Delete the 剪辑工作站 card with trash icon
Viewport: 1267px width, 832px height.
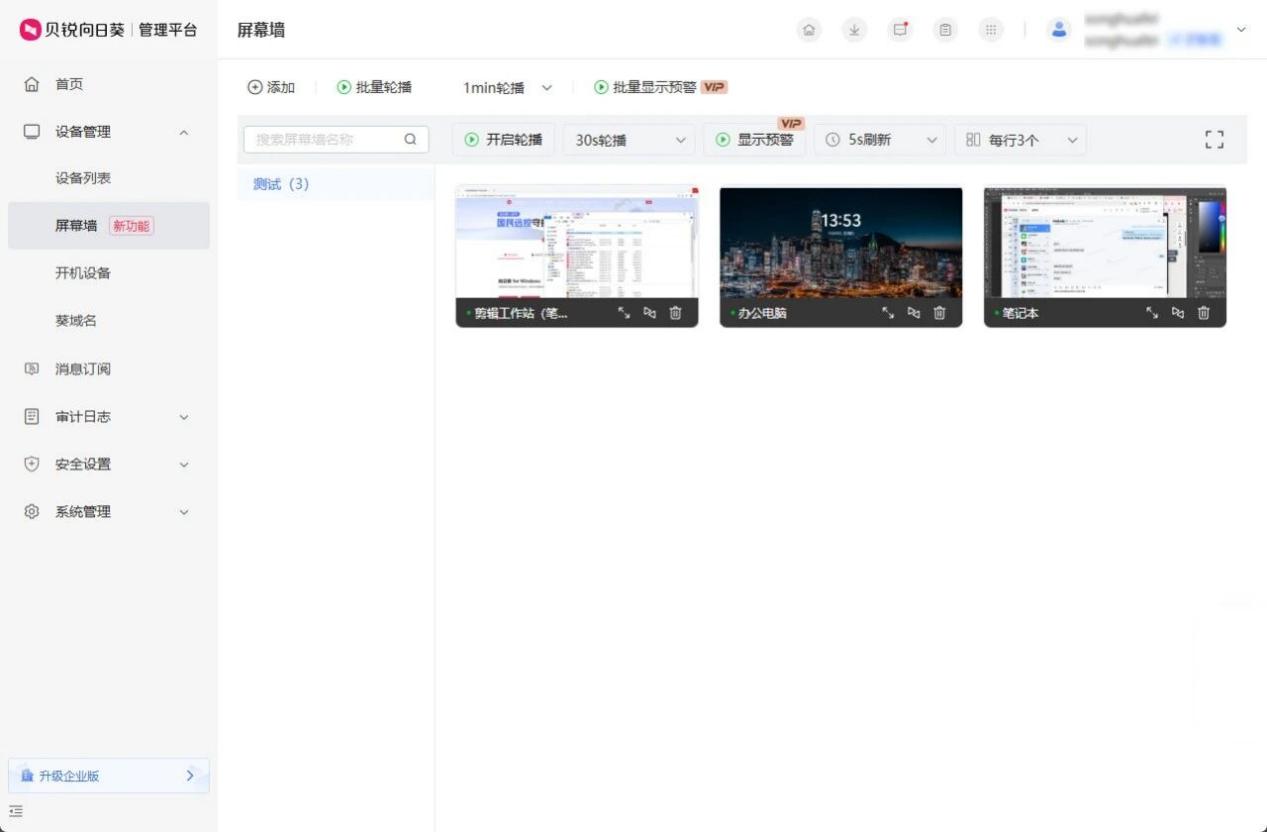675,313
